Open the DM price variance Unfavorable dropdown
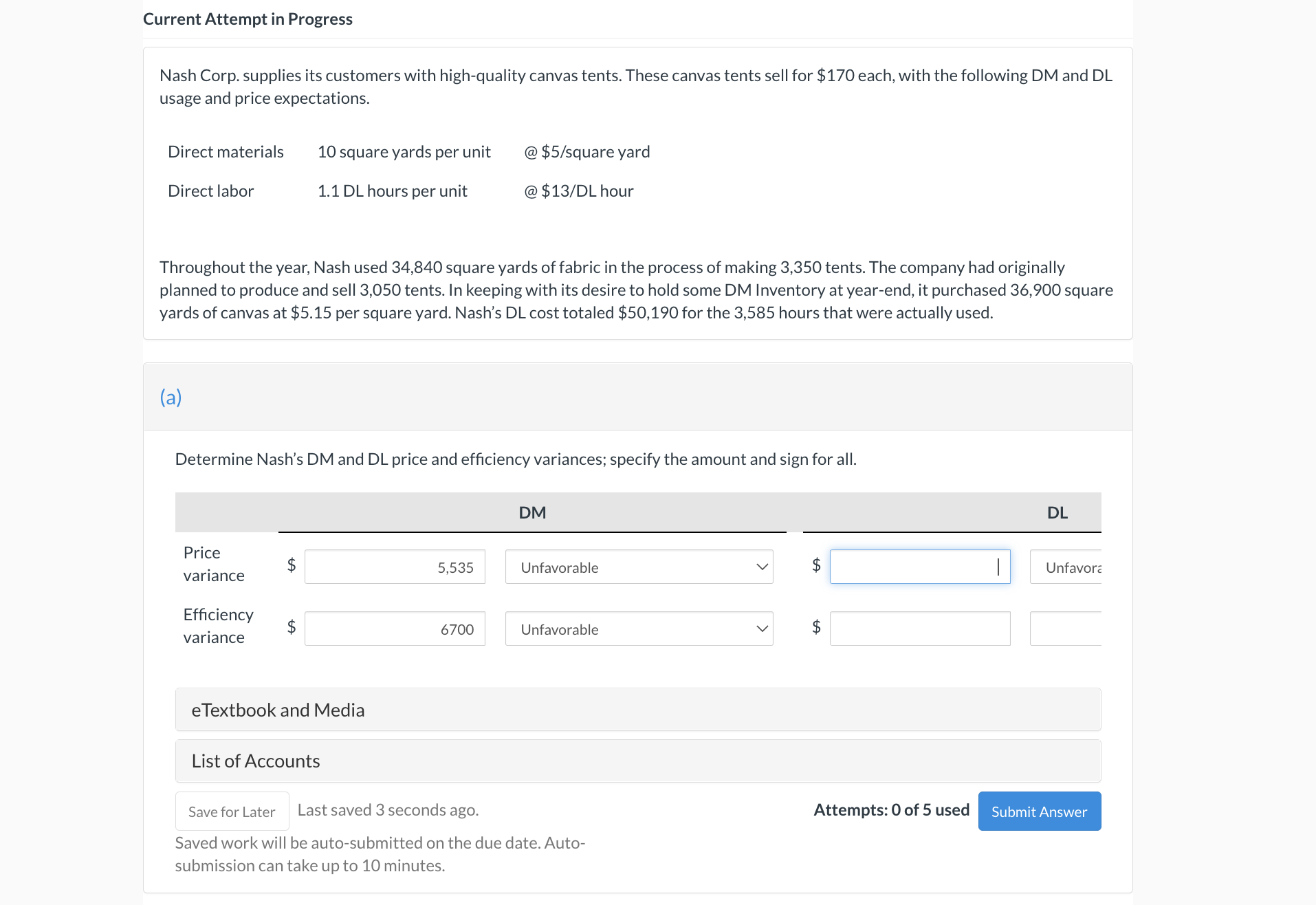This screenshot has height=905, width=1316. click(x=639, y=567)
